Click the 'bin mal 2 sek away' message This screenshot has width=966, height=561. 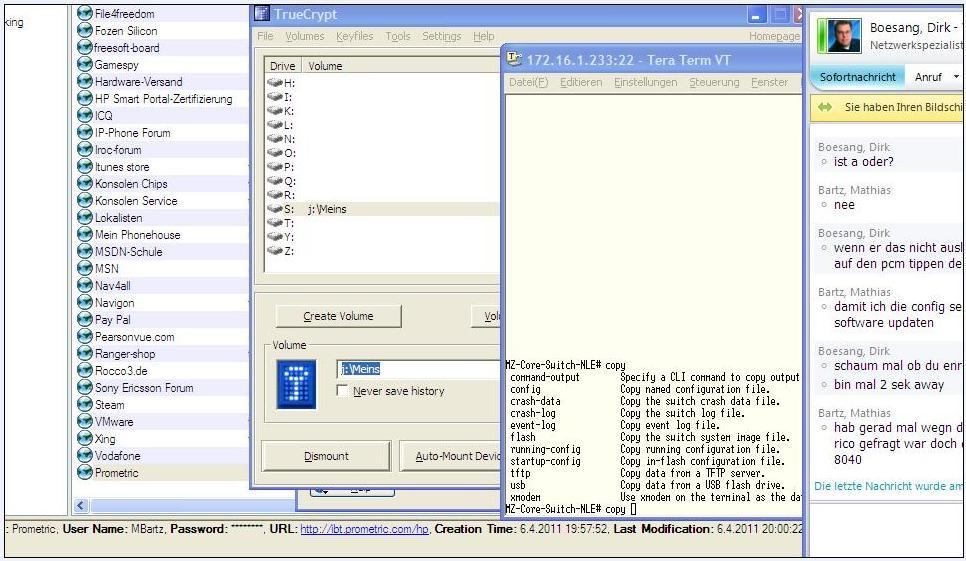tap(888, 385)
